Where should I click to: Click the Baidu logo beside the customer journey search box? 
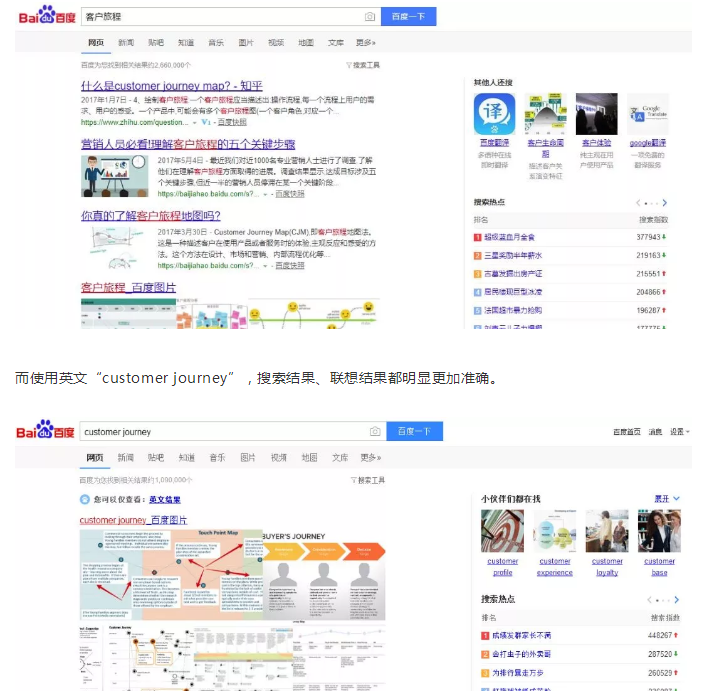pos(45,430)
